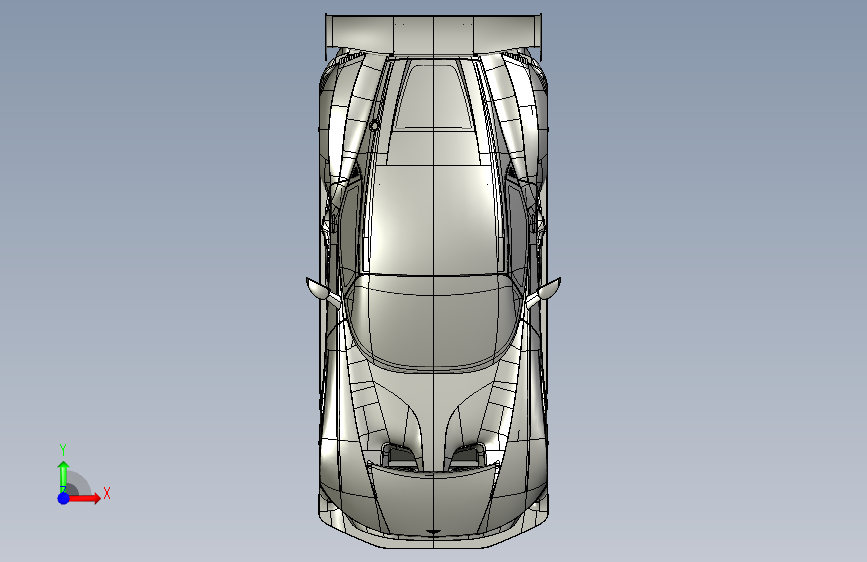Select the car's roof panel
This screenshot has height=562, width=867.
pos(434,218)
